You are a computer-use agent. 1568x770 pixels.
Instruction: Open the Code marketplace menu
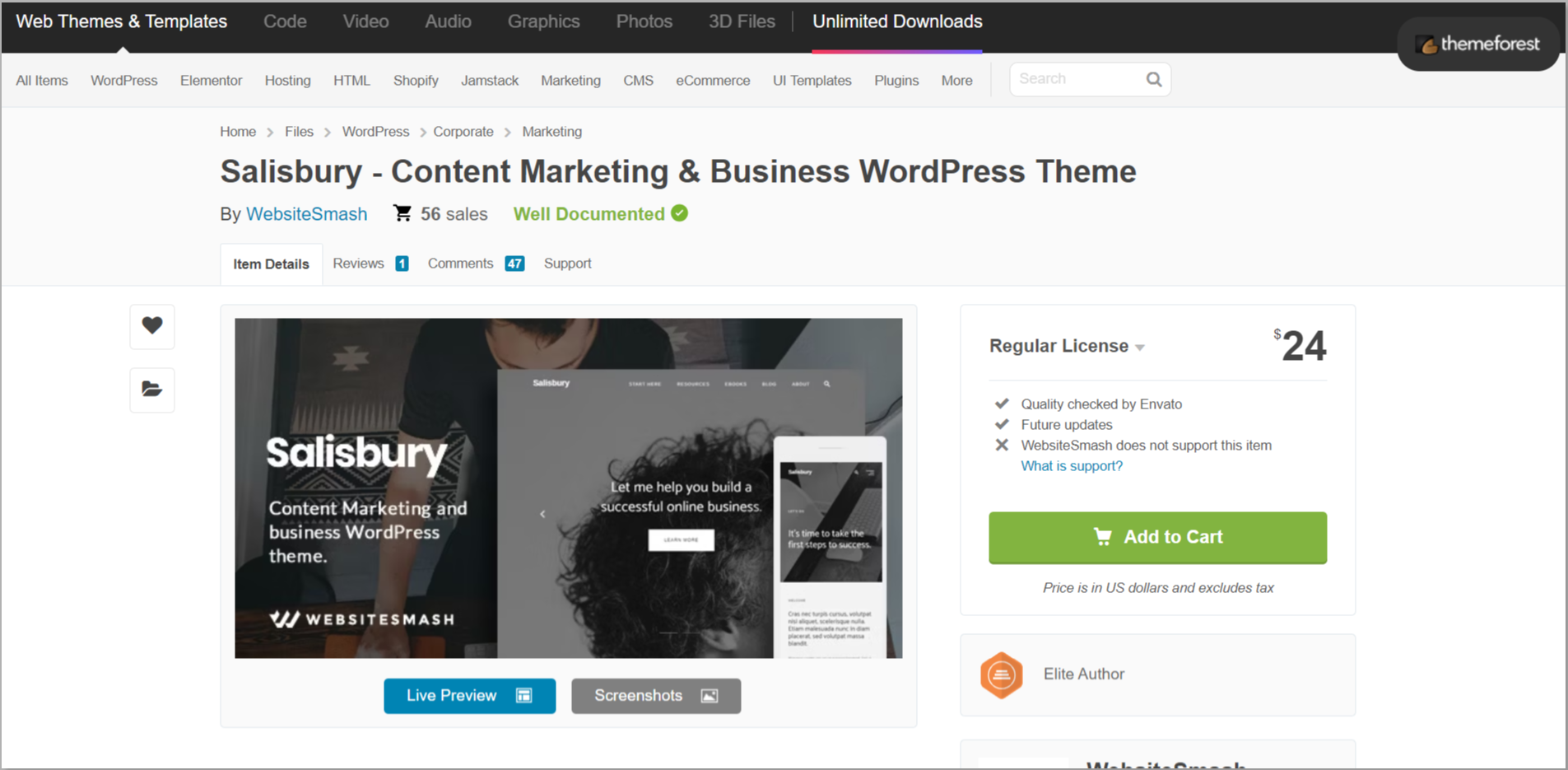coord(285,21)
